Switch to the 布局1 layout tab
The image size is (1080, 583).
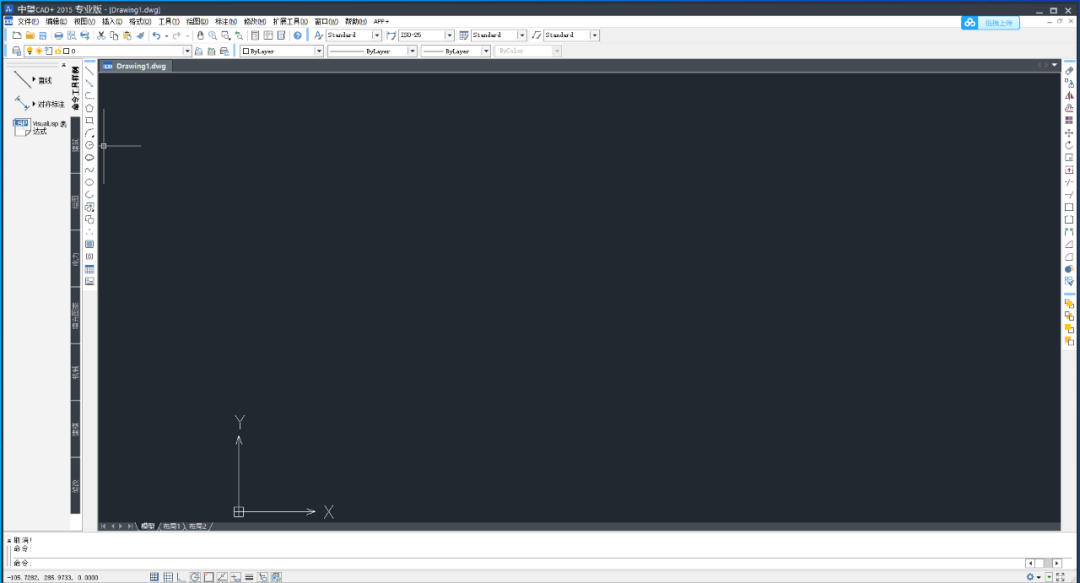point(171,526)
